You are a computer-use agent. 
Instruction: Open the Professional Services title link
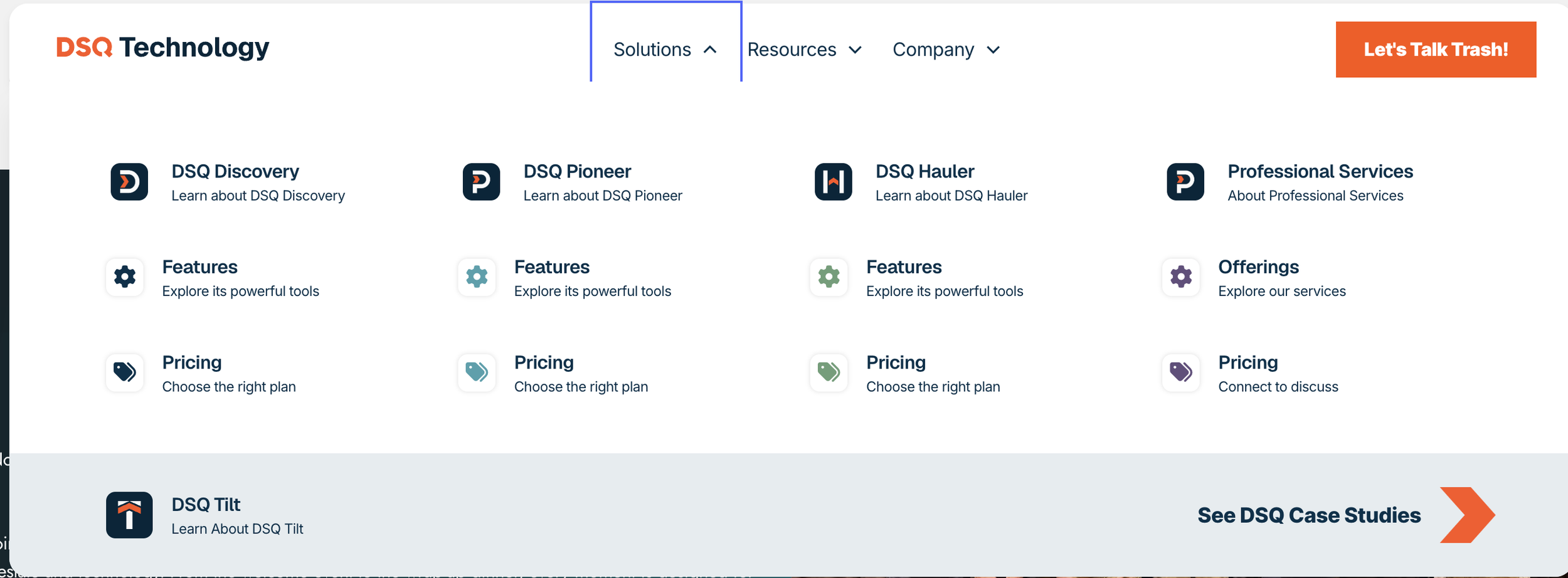[x=1320, y=171]
